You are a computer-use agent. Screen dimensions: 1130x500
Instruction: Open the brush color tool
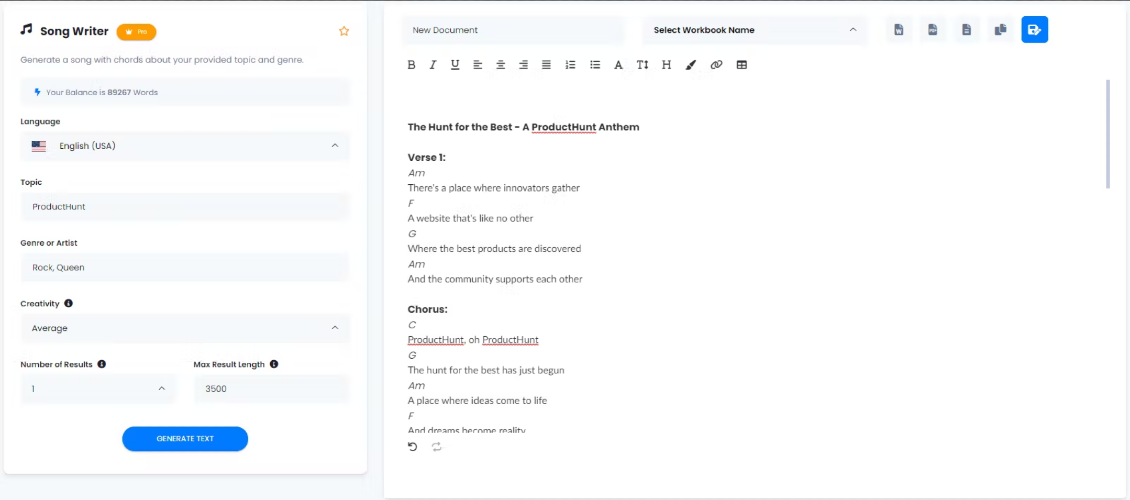click(x=690, y=65)
